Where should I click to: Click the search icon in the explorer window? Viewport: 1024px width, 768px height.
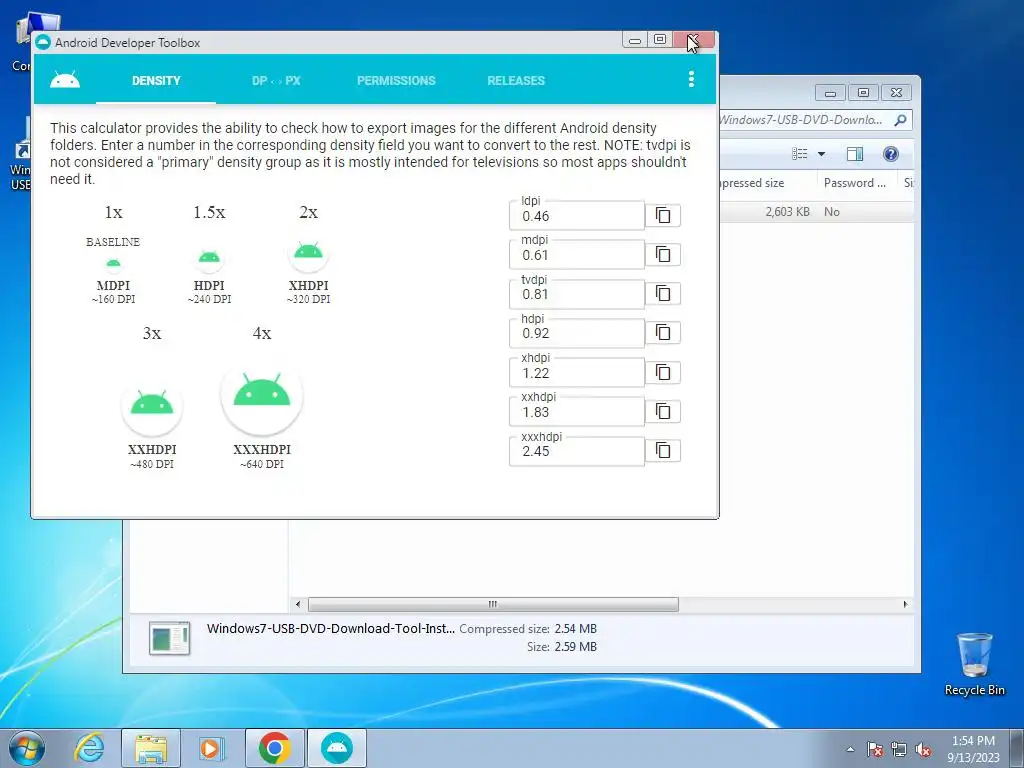pos(900,120)
